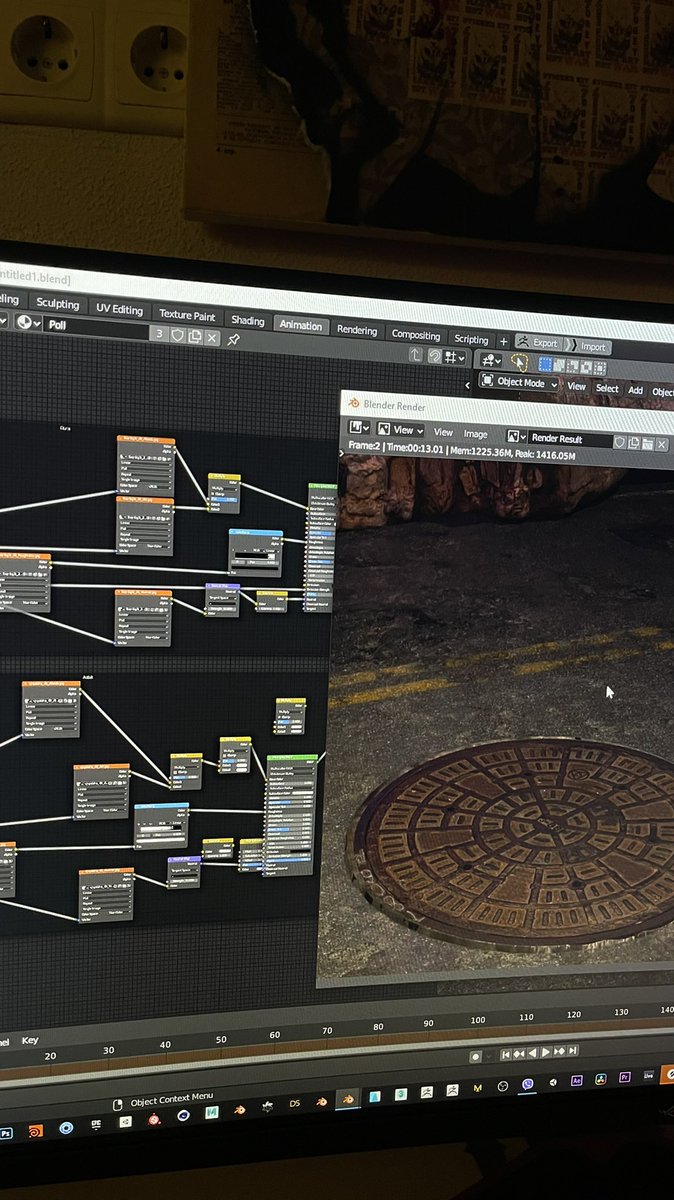Select the Animation workspace tab
The image size is (674, 1200).
point(301,325)
